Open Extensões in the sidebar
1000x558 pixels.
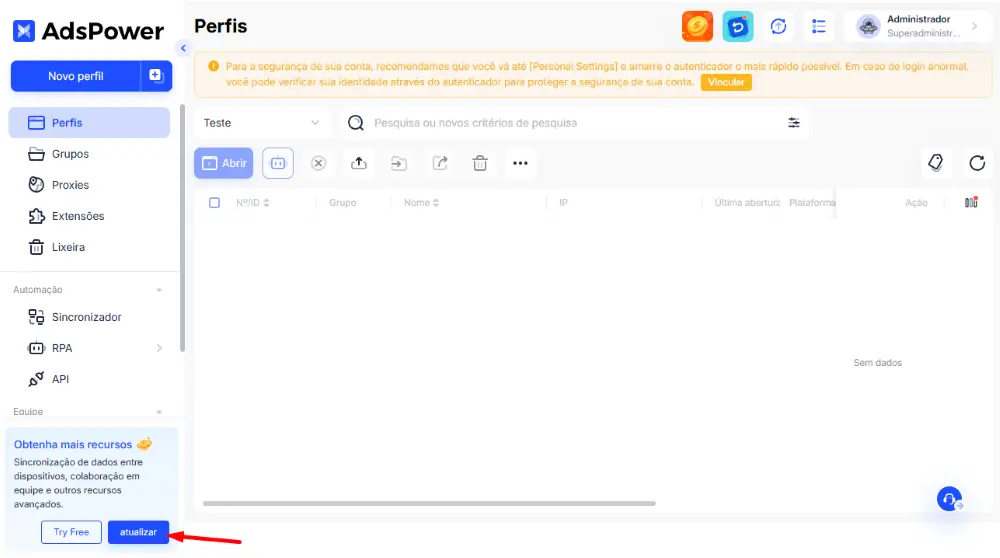pos(89,216)
